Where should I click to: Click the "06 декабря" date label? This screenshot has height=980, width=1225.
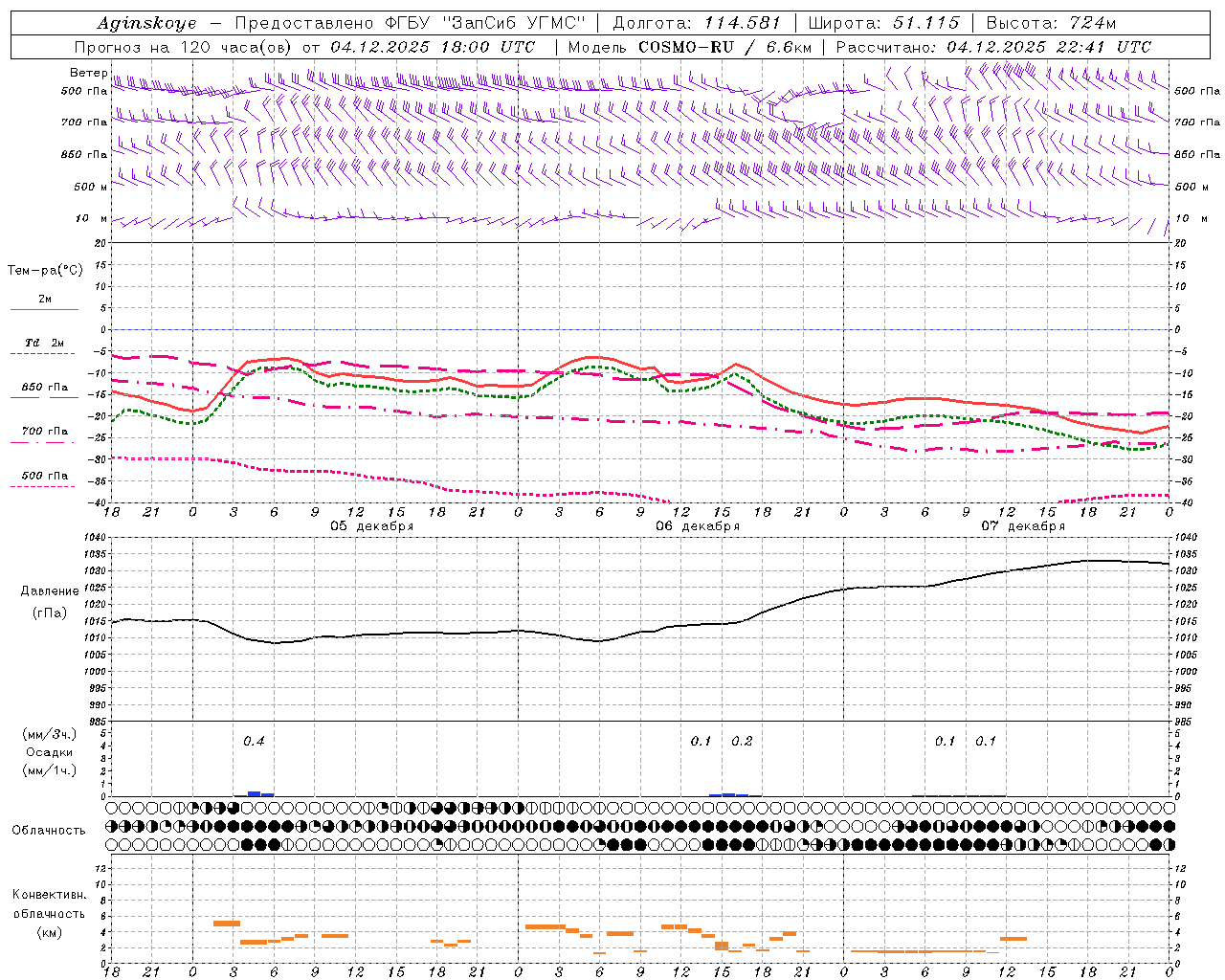coord(698,526)
